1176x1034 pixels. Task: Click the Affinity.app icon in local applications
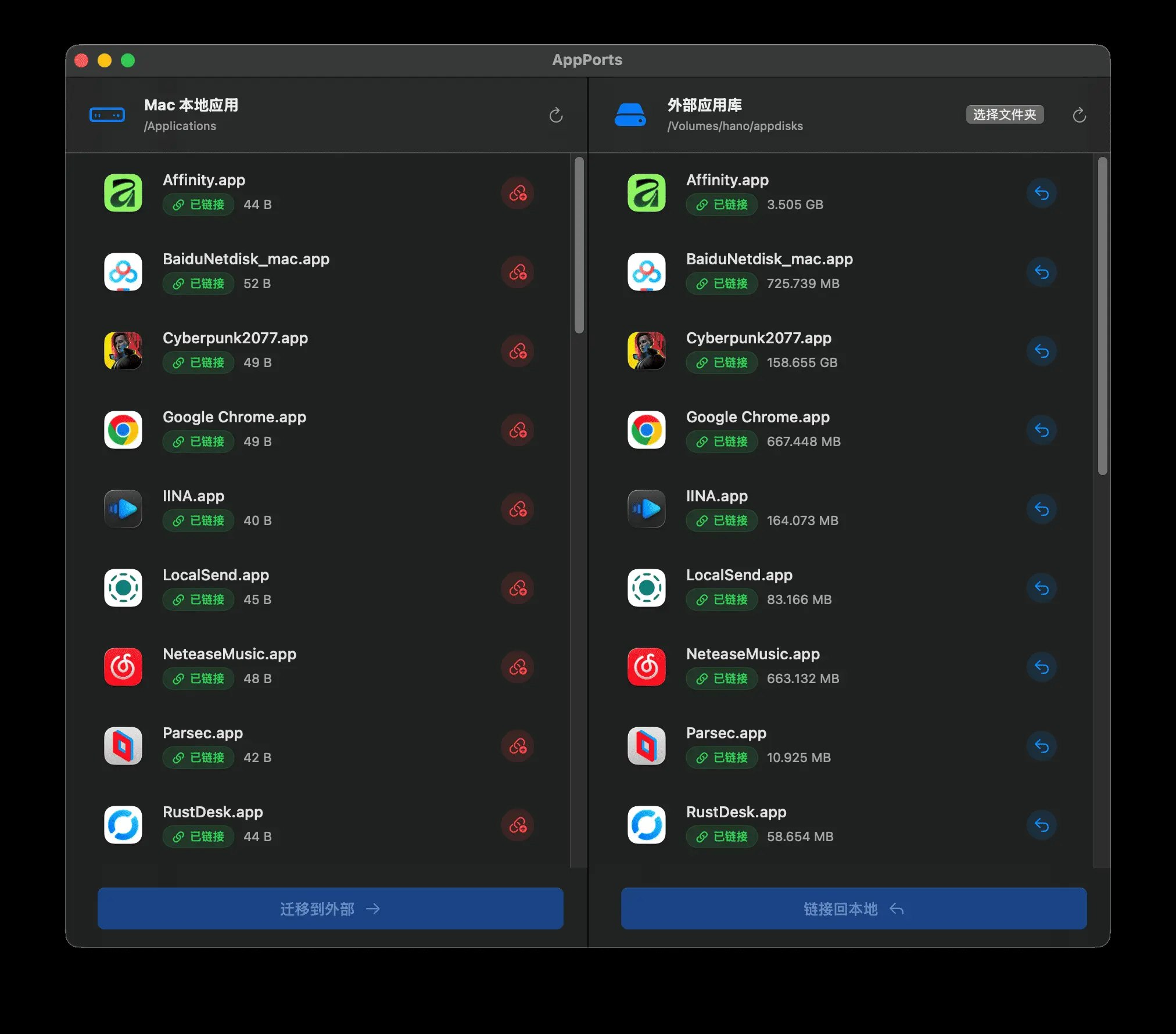[x=123, y=193]
